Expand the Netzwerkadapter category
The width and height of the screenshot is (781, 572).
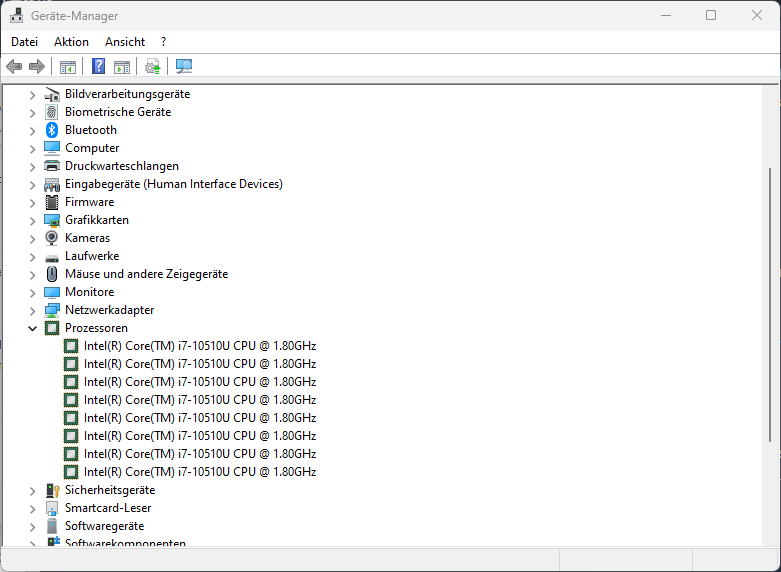(x=32, y=310)
